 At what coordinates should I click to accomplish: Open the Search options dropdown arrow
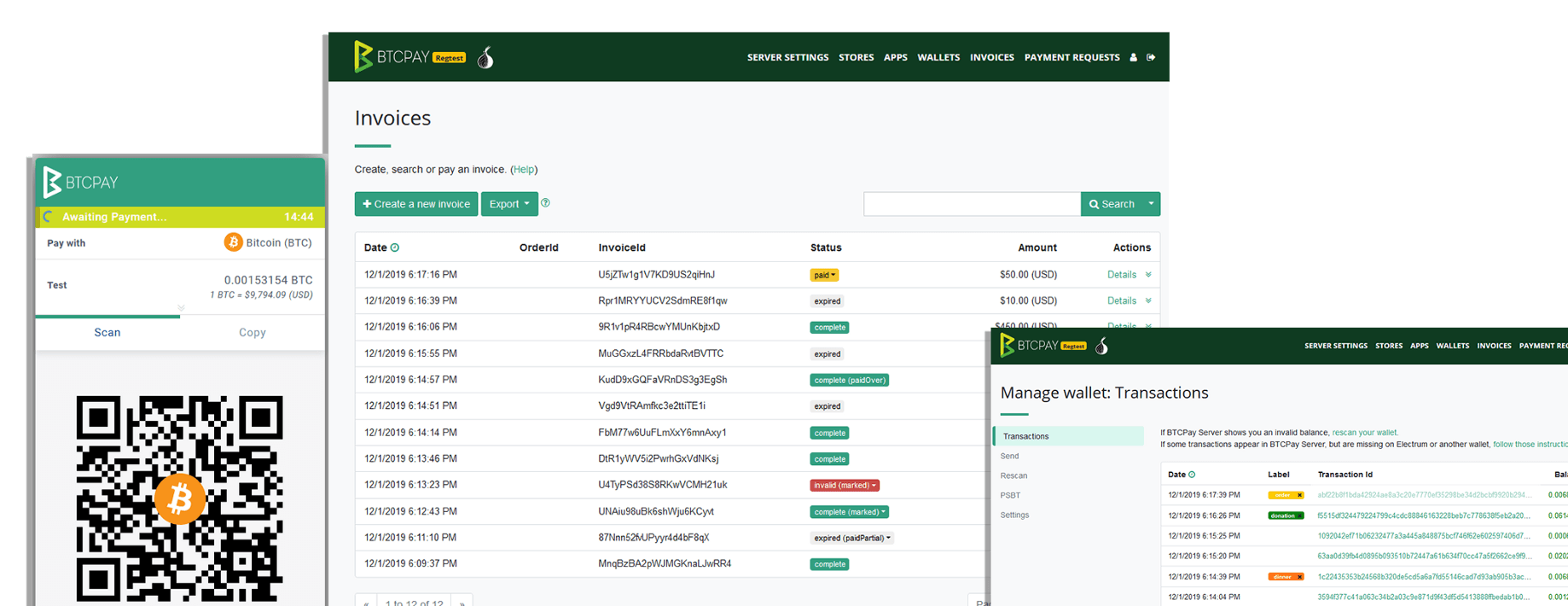1151,204
